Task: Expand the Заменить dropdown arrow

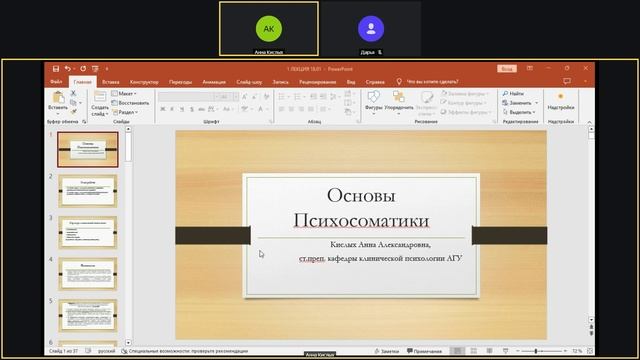Action: pyautogui.click(x=536, y=103)
